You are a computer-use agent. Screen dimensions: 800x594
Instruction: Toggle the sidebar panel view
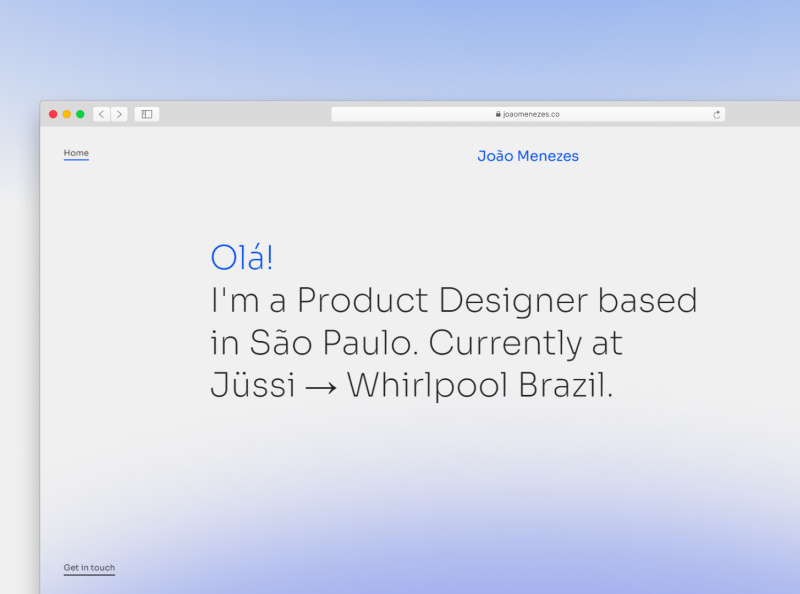coord(146,114)
